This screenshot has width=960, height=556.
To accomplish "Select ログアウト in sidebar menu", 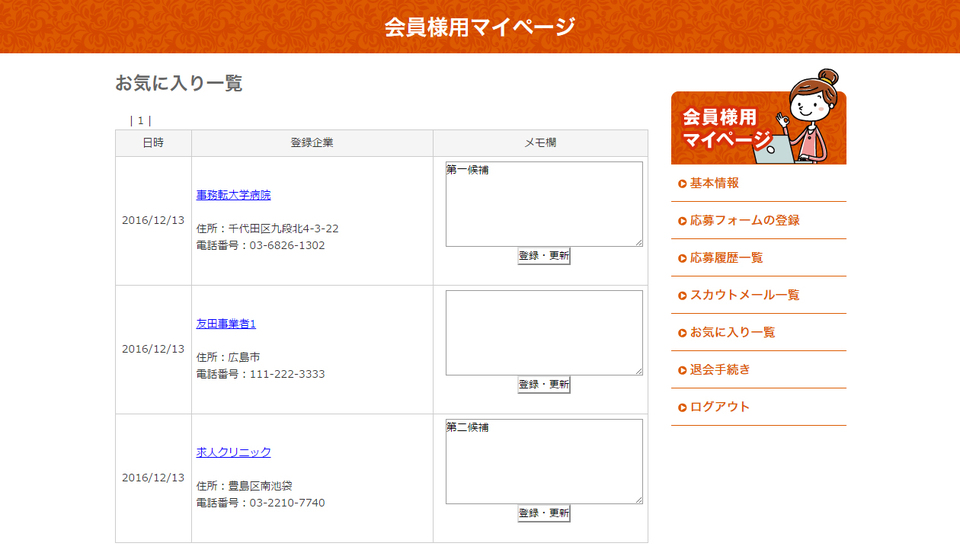I will tap(720, 407).
